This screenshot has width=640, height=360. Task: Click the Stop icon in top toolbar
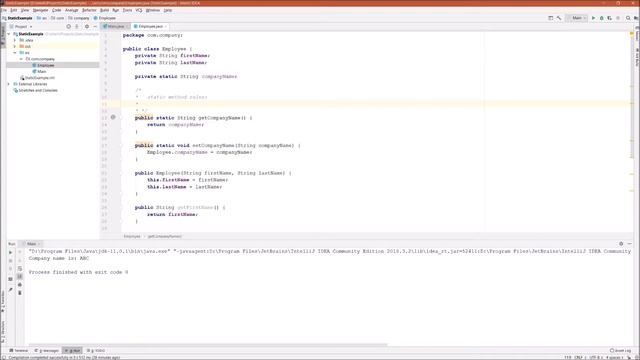point(618,18)
